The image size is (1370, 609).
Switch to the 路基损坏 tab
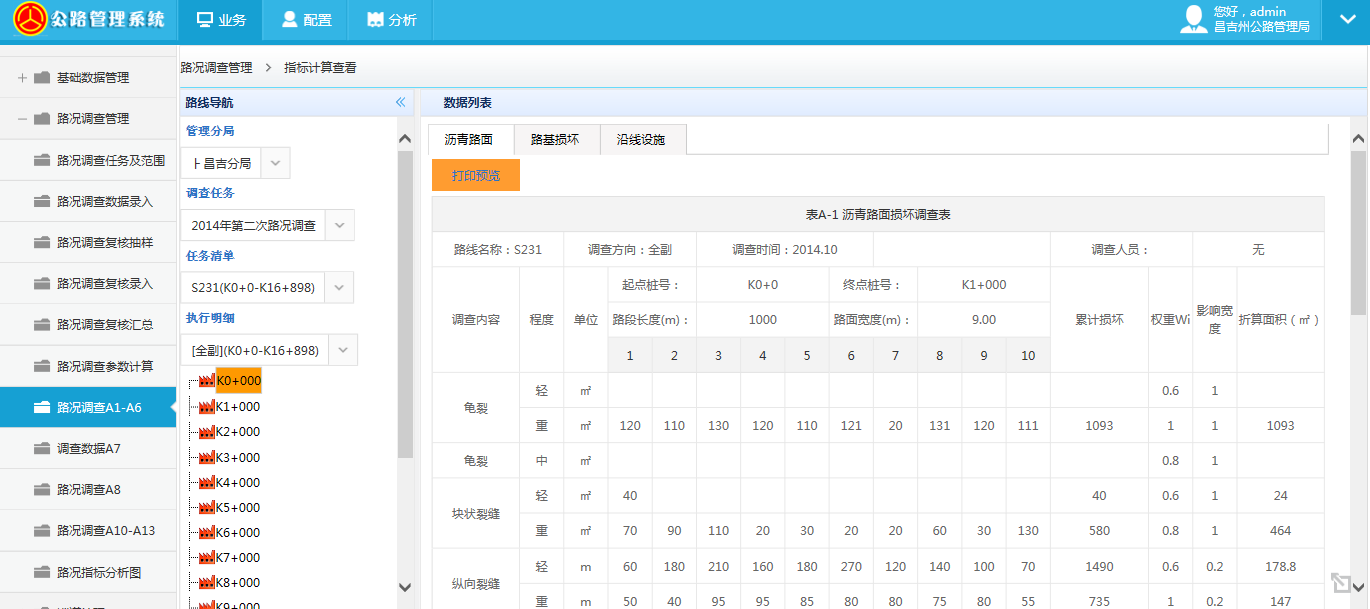pos(555,140)
